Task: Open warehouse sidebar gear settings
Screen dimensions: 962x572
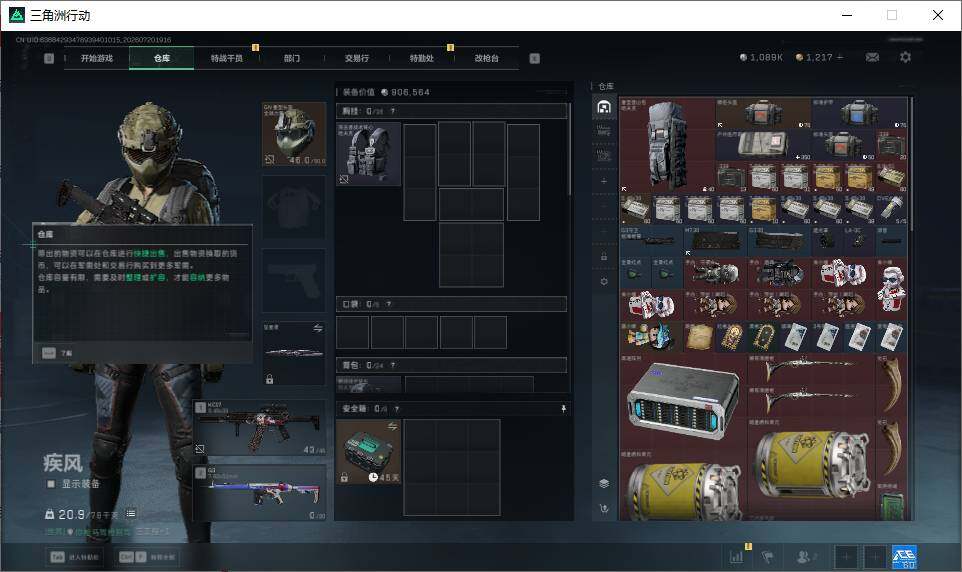Action: coord(604,281)
